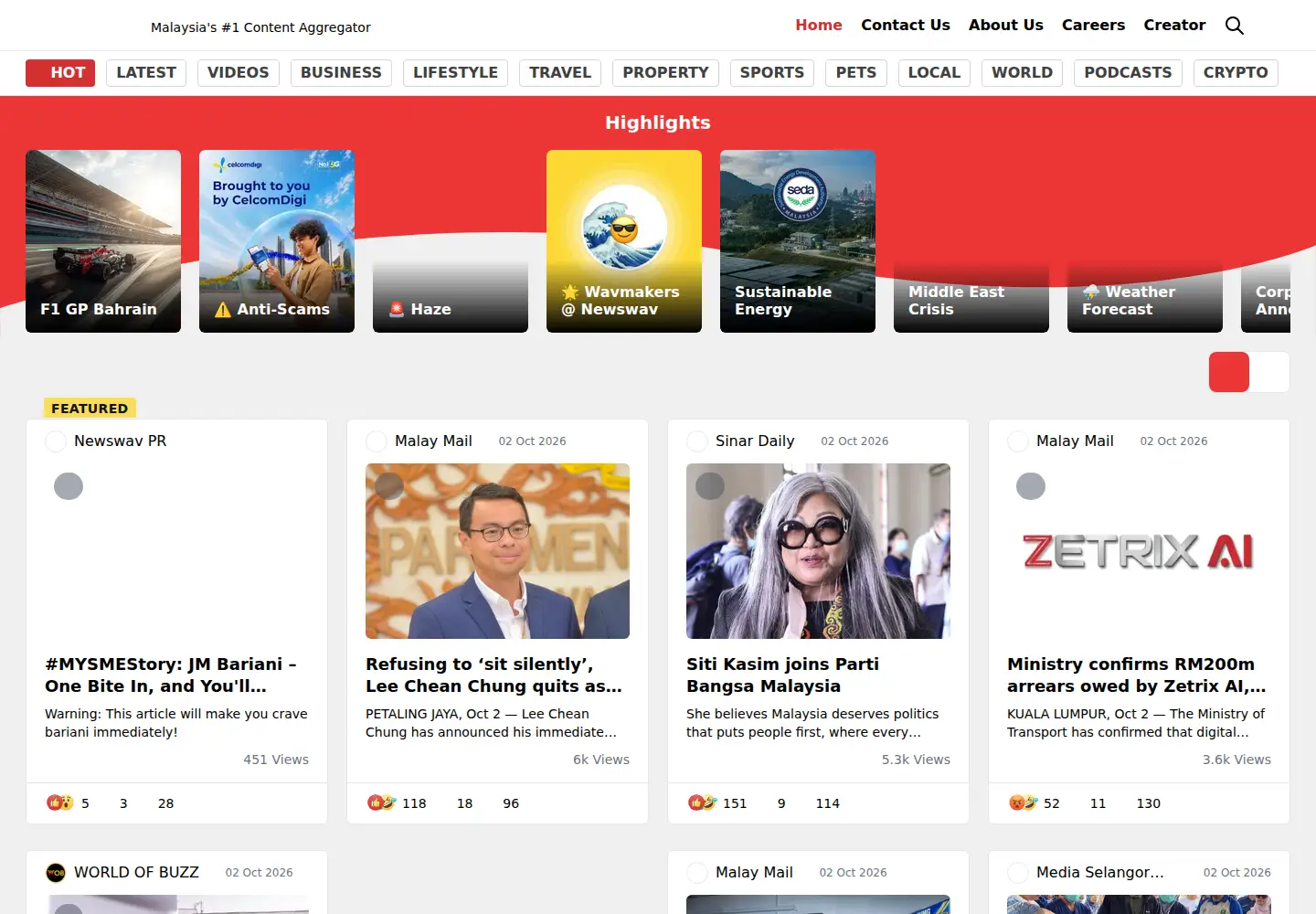Toggle the red-and-white view switch above the articles
Image resolution: width=1316 pixels, height=914 pixels.
[1249, 372]
